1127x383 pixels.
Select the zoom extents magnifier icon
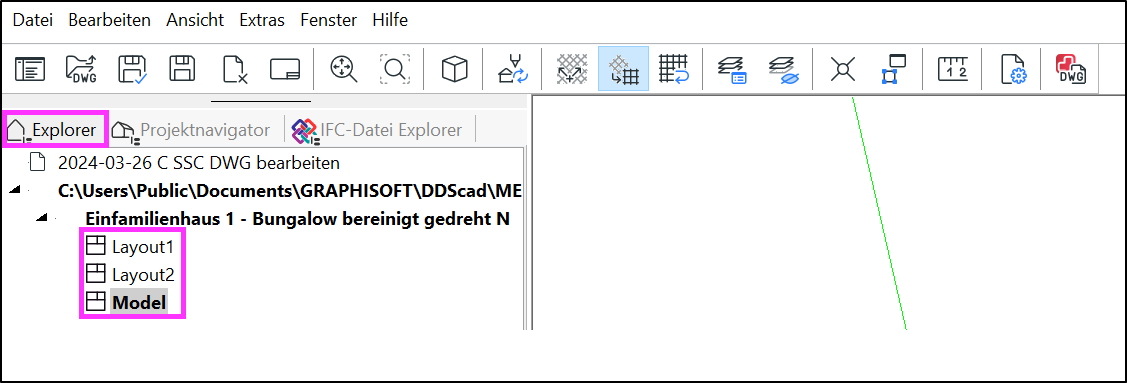coord(343,69)
